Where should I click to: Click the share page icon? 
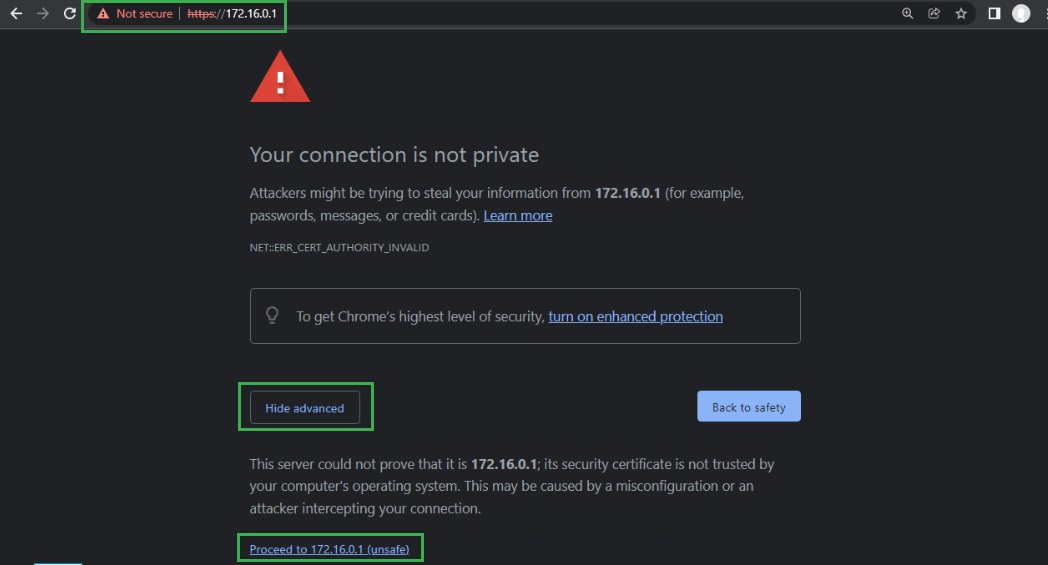934,14
